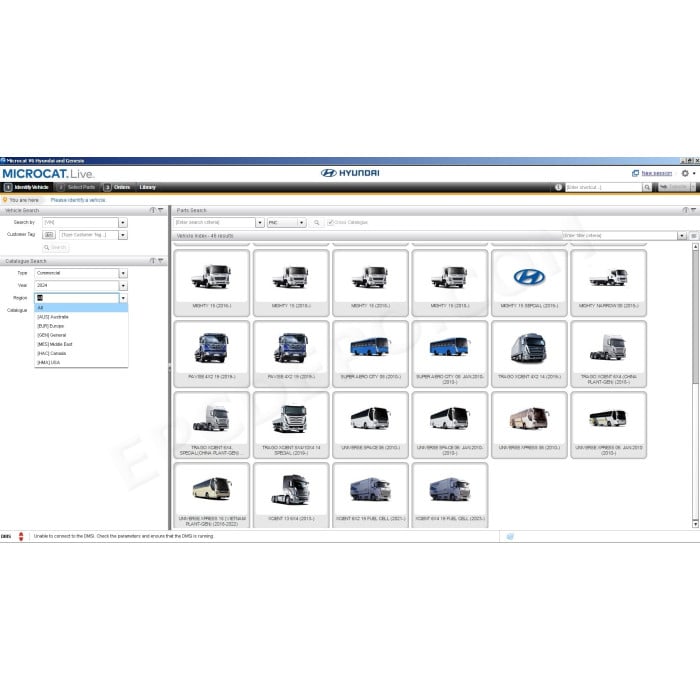Click 'Please identify a vehicle' breadcrumb
The height and width of the screenshot is (700, 700).
(78, 200)
